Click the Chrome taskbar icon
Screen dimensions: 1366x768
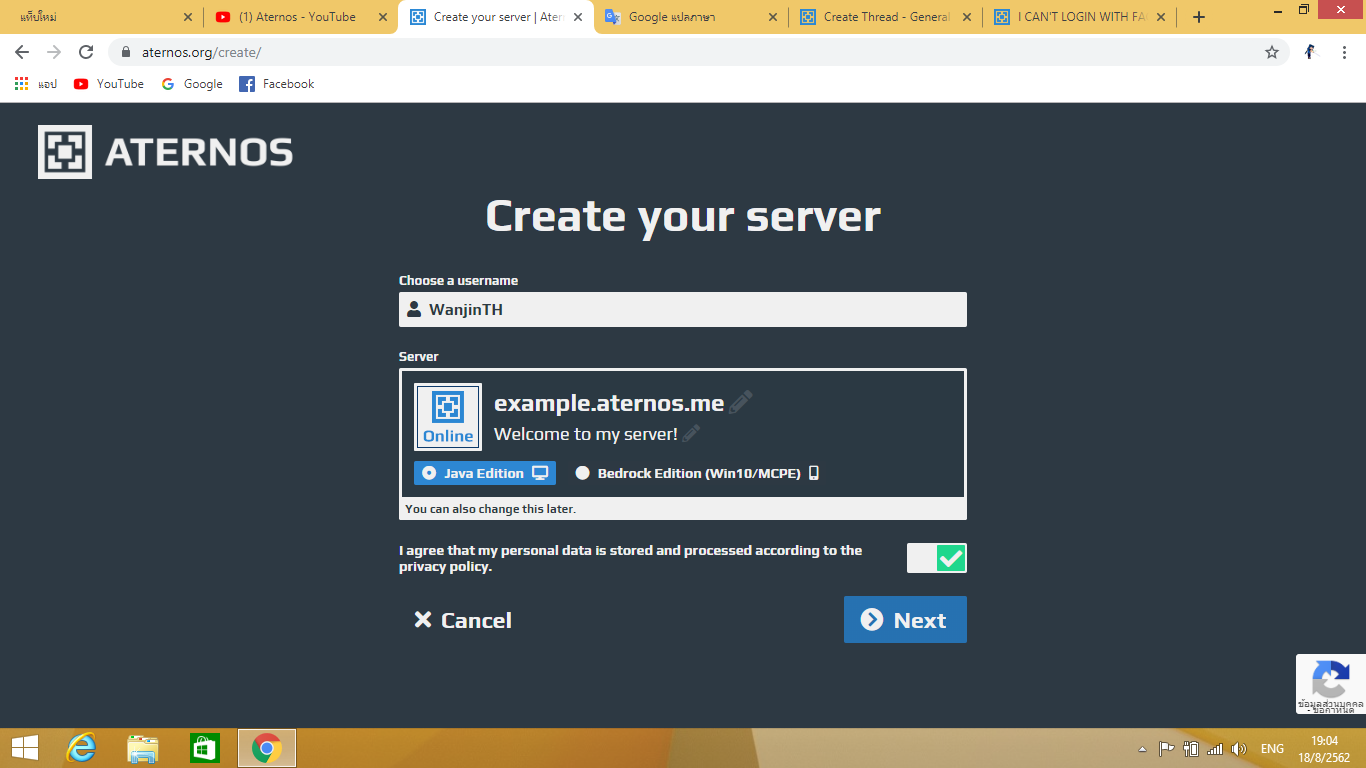pos(266,748)
